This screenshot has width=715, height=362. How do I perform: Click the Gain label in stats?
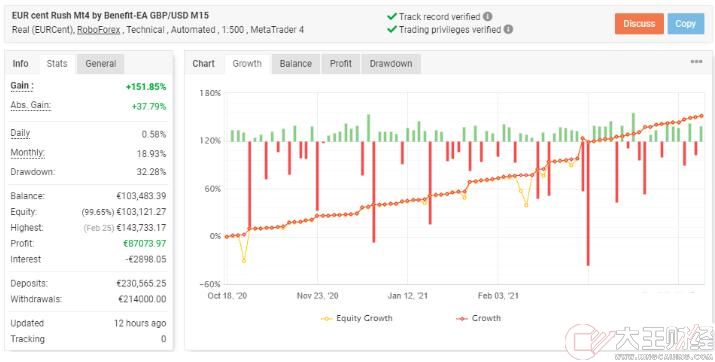22,86
